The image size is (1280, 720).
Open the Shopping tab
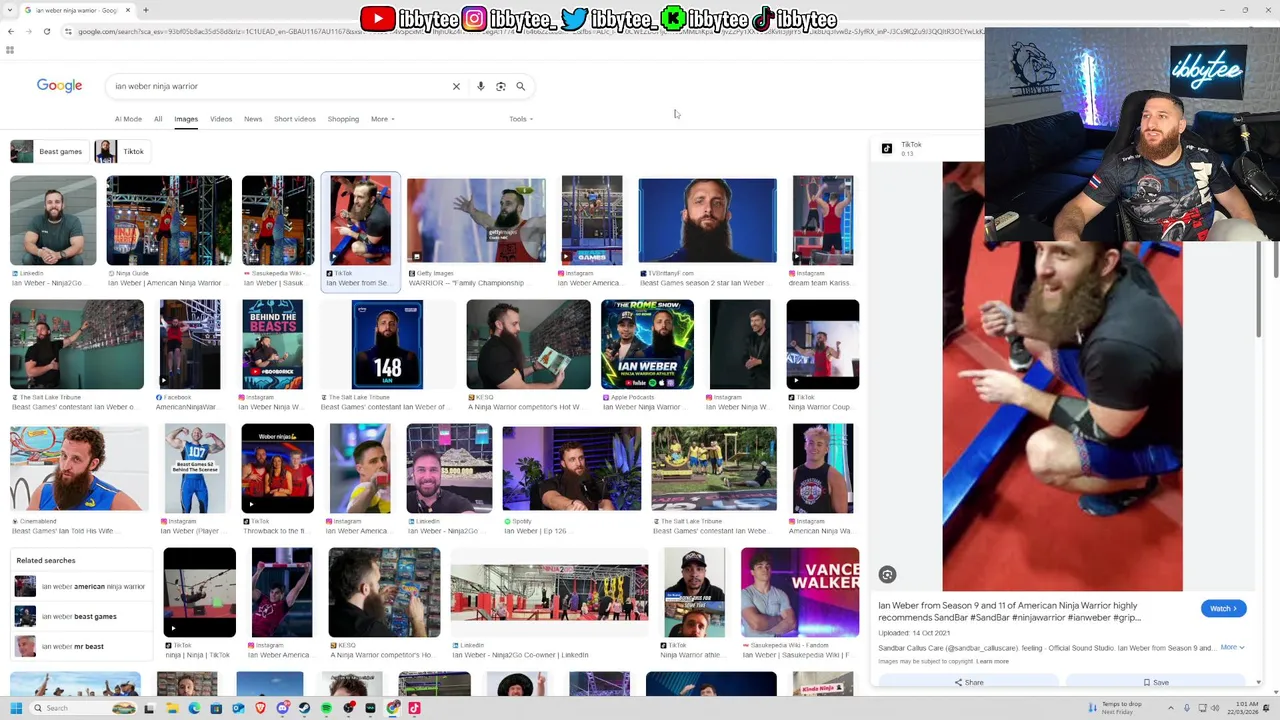(343, 119)
